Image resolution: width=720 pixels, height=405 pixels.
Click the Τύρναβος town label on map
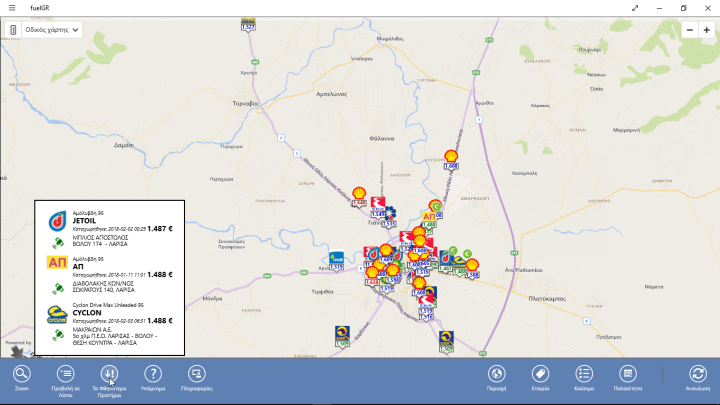pyautogui.click(x=246, y=104)
